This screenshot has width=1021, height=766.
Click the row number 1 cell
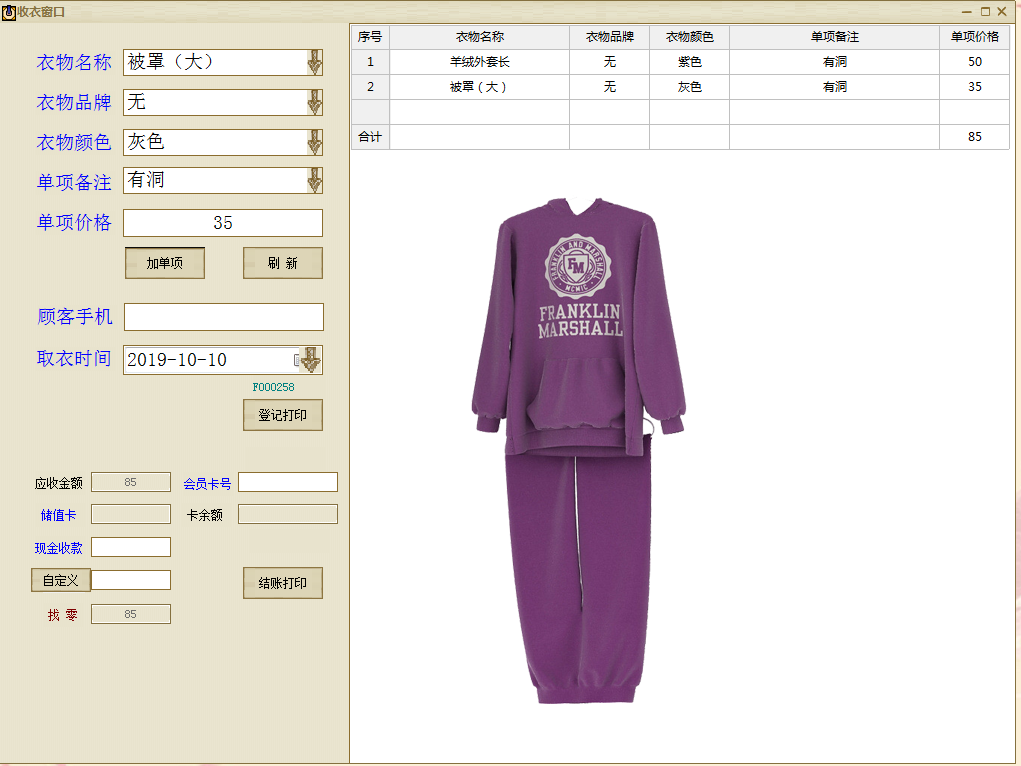[x=370, y=62]
